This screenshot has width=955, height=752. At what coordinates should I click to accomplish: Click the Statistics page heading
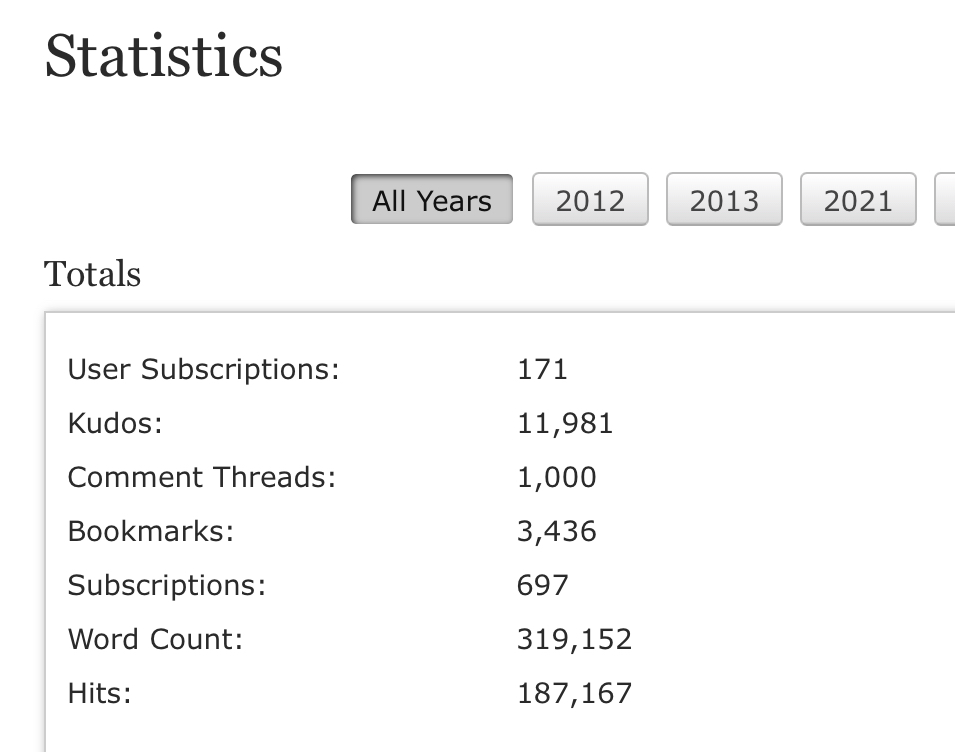164,56
